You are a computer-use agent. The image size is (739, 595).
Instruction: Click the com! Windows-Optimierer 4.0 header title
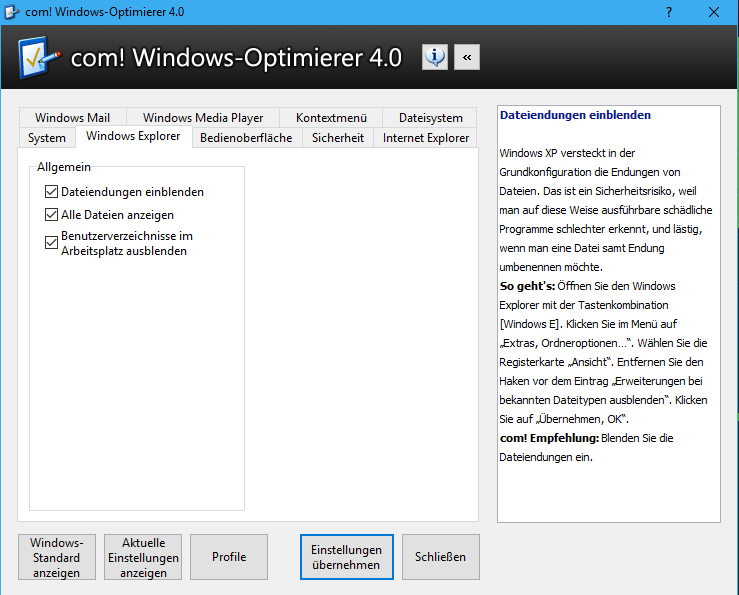tap(236, 58)
